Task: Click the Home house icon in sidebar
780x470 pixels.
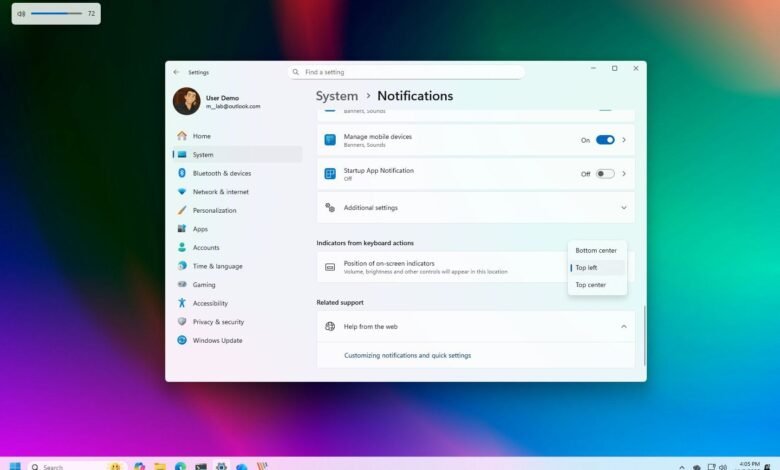Action: coord(182,136)
